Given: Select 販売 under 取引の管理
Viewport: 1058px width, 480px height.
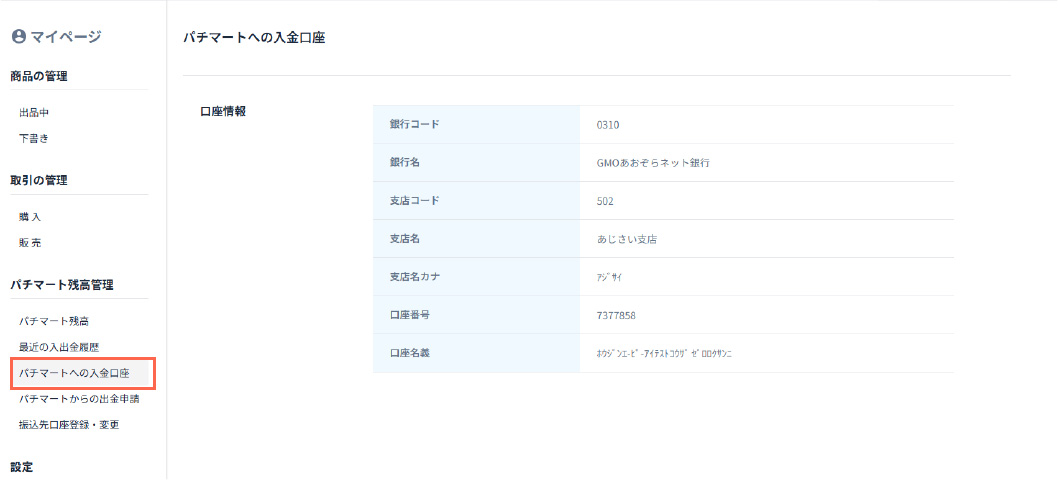Looking at the screenshot, I should pyautogui.click(x=30, y=243).
